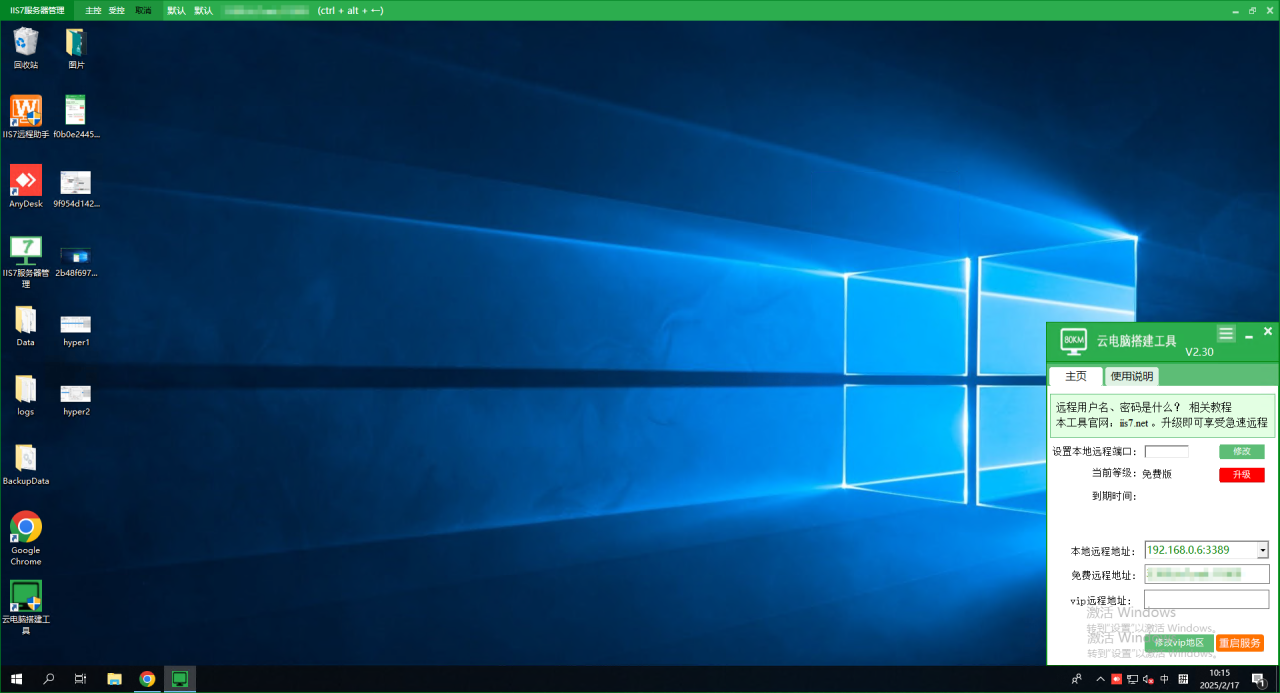This screenshot has height=693, width=1280.
Task: Show hidden tray icons chevron
Action: click(1101, 679)
